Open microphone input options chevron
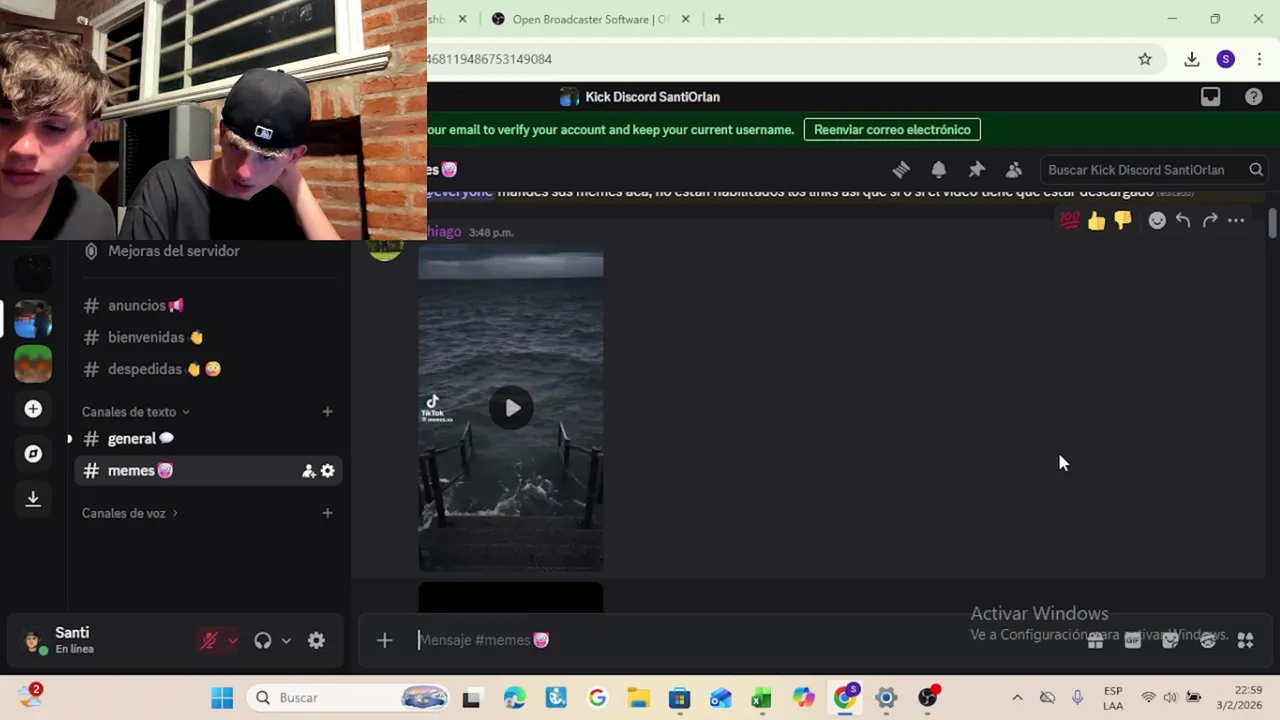1280x720 pixels. (233, 641)
